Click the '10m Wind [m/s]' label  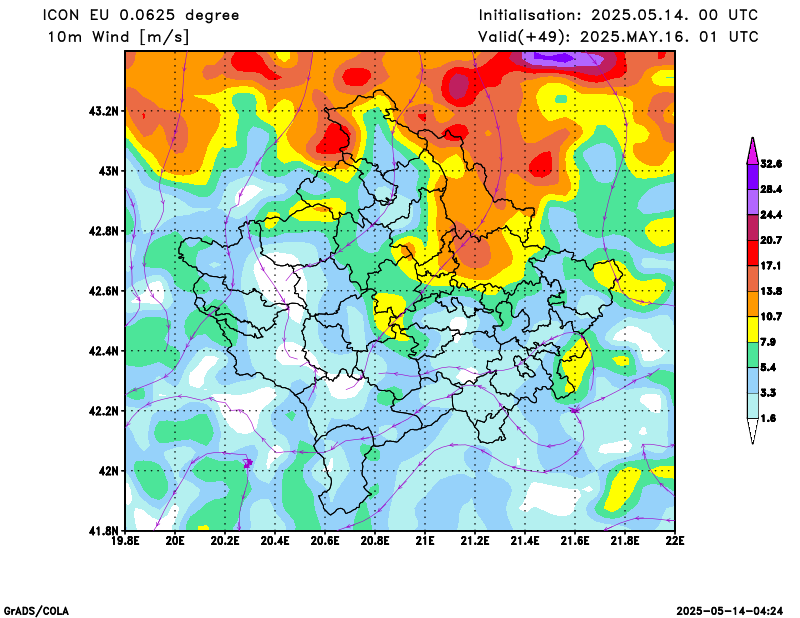point(118,37)
